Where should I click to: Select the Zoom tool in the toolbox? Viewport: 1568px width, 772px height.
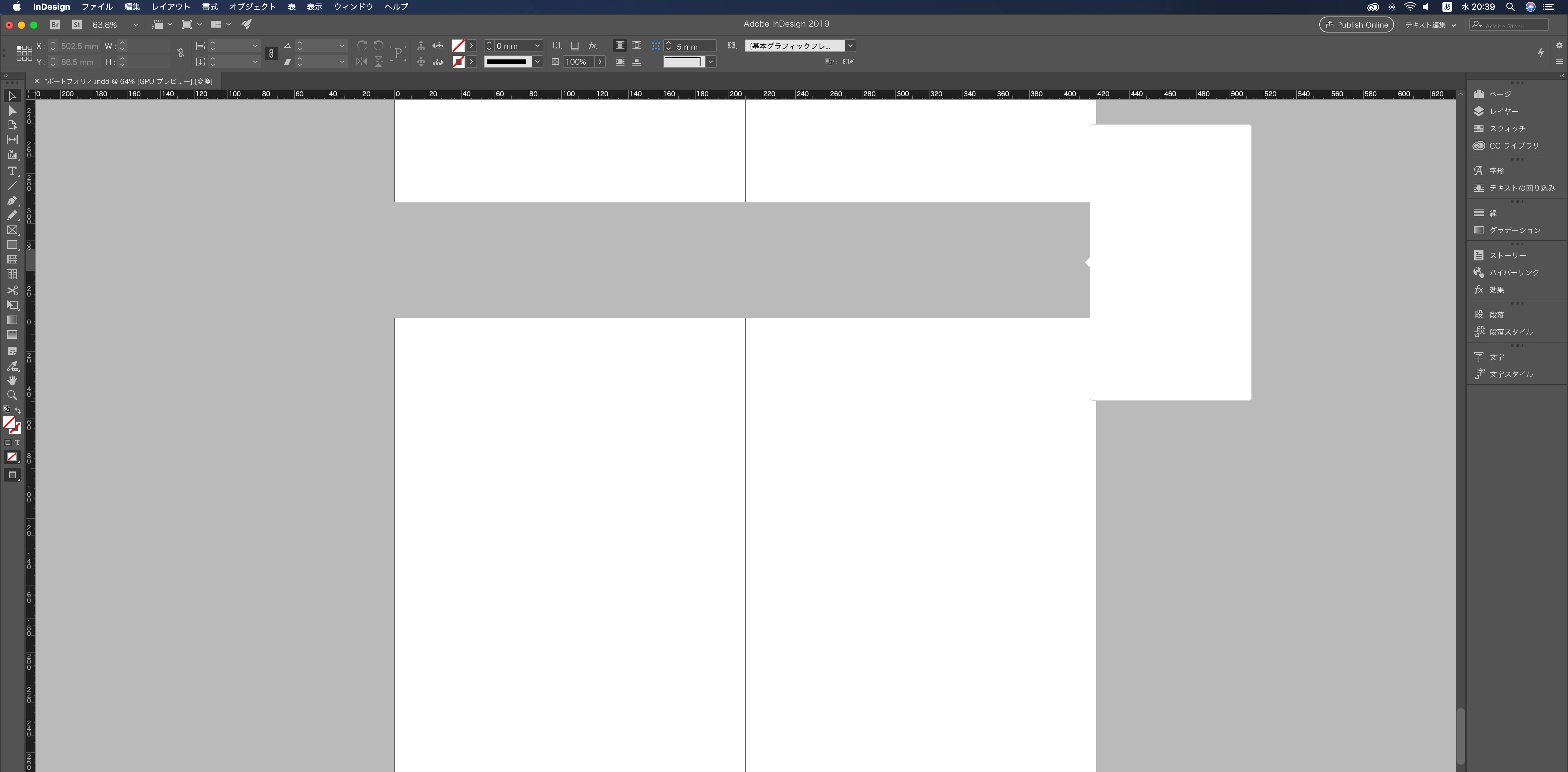coord(12,395)
